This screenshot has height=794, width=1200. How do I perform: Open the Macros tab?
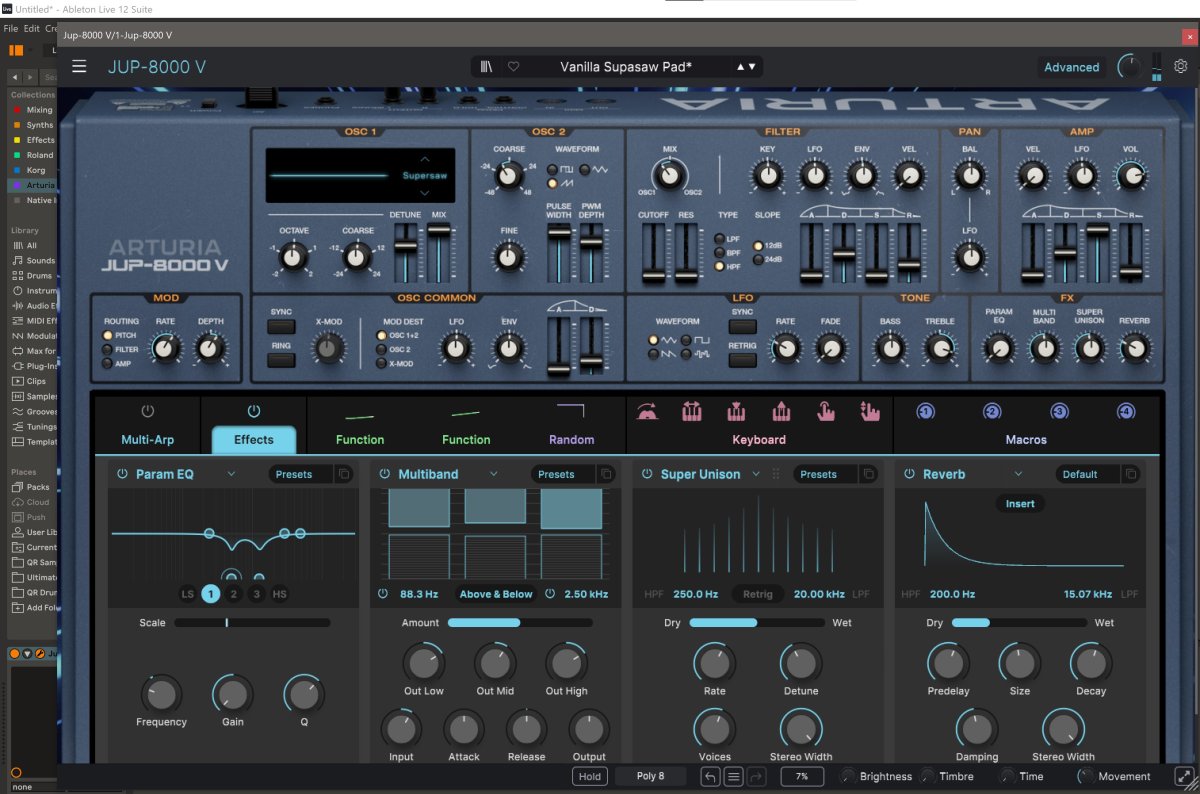(x=1026, y=439)
